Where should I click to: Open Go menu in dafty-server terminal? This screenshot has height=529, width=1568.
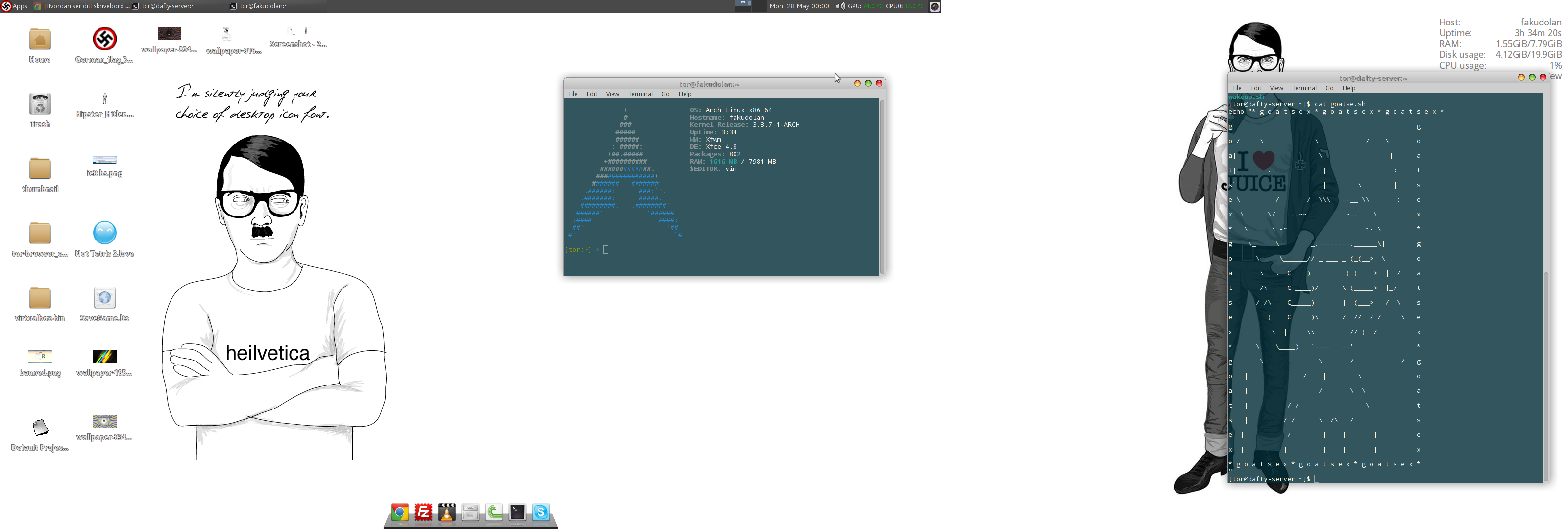1329,88
